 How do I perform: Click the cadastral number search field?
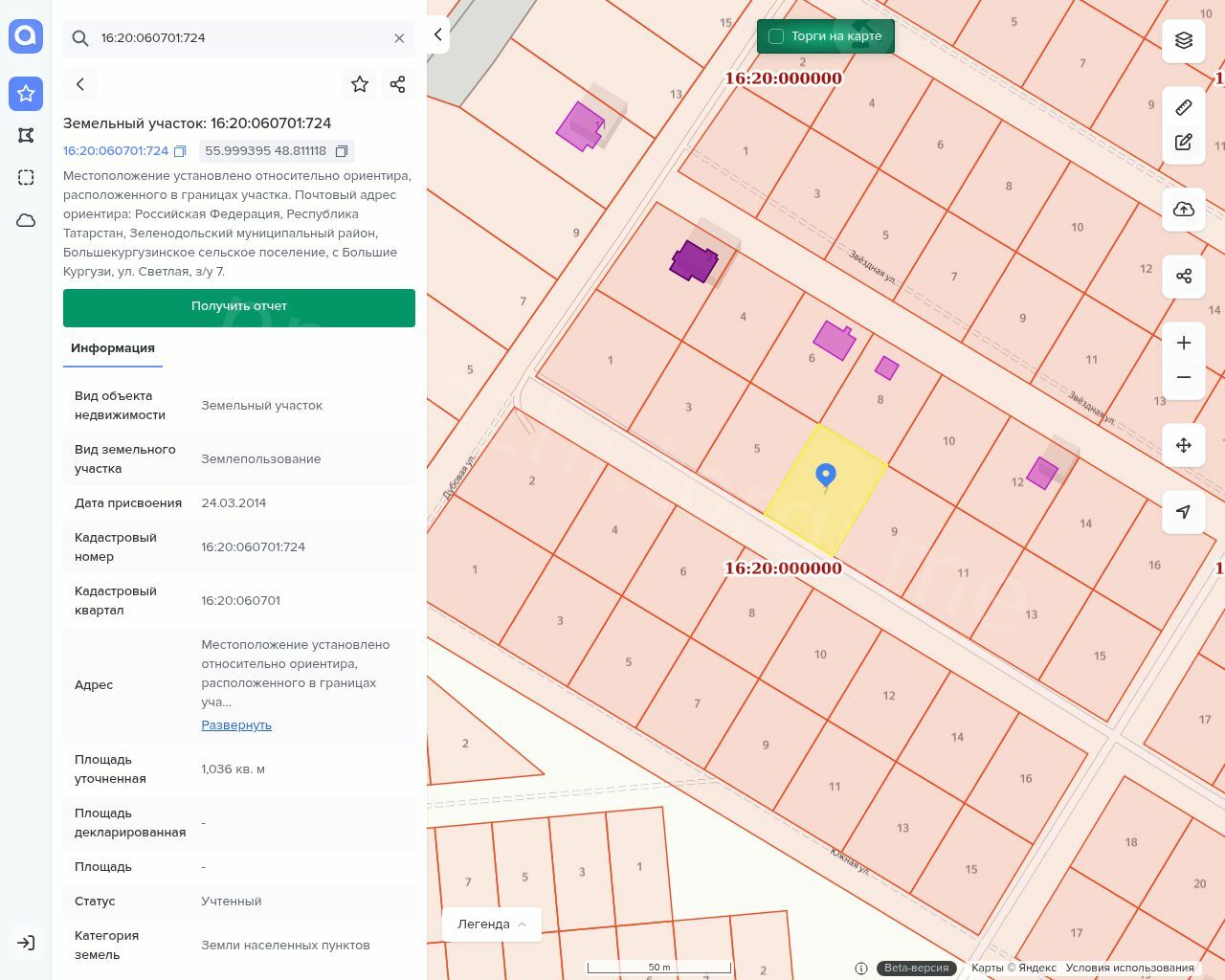click(x=239, y=38)
